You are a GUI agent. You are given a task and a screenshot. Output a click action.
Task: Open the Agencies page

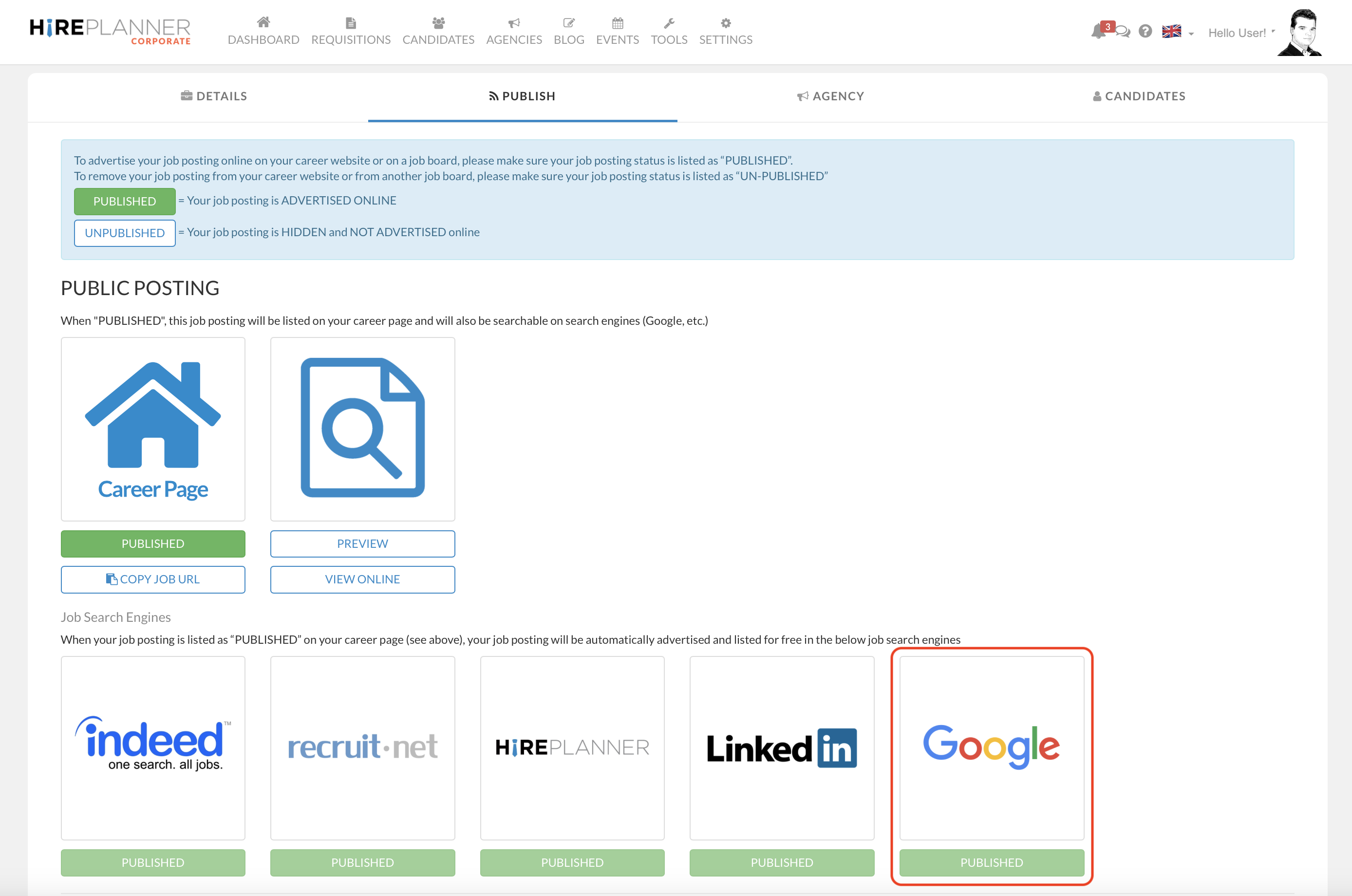pos(513,32)
